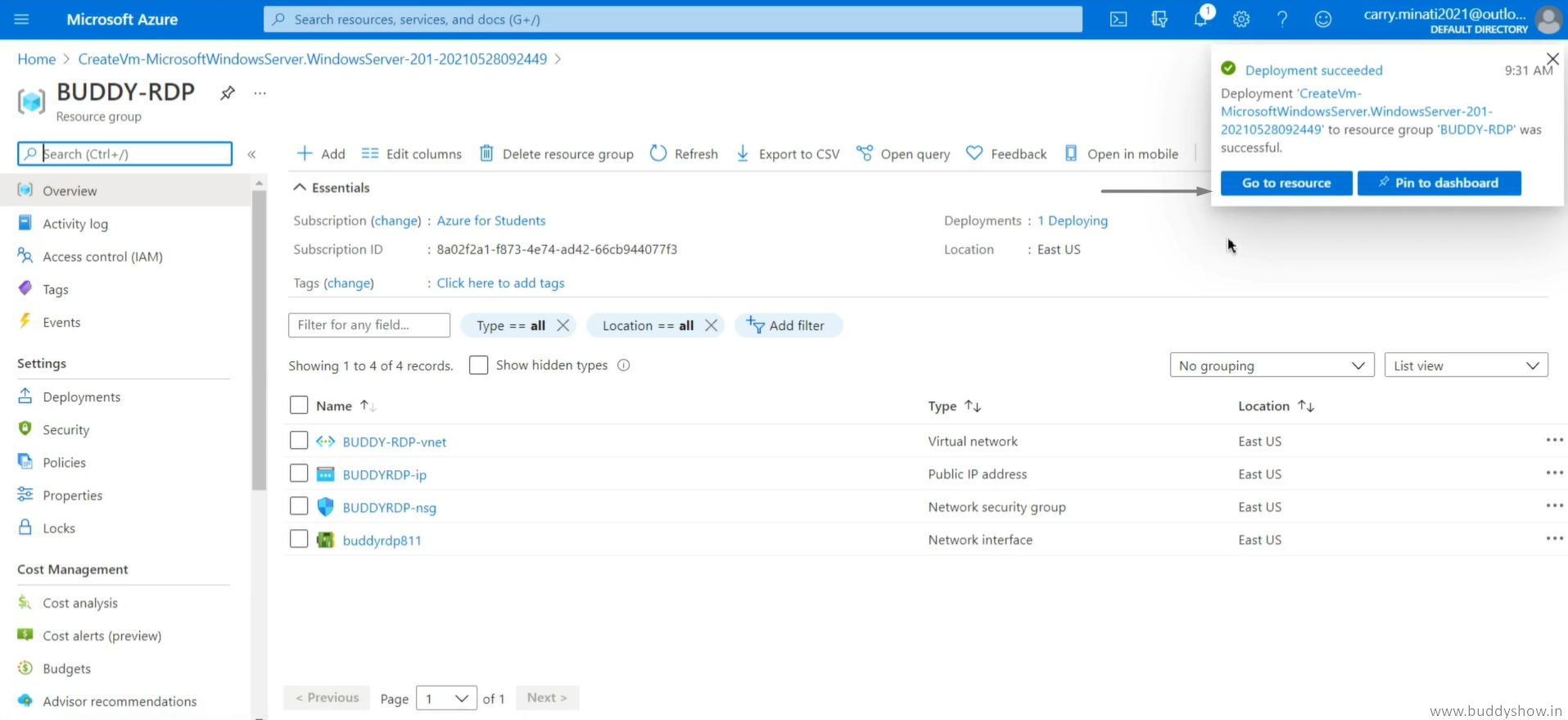
Task: Click Add in the toolbar
Action: (320, 154)
